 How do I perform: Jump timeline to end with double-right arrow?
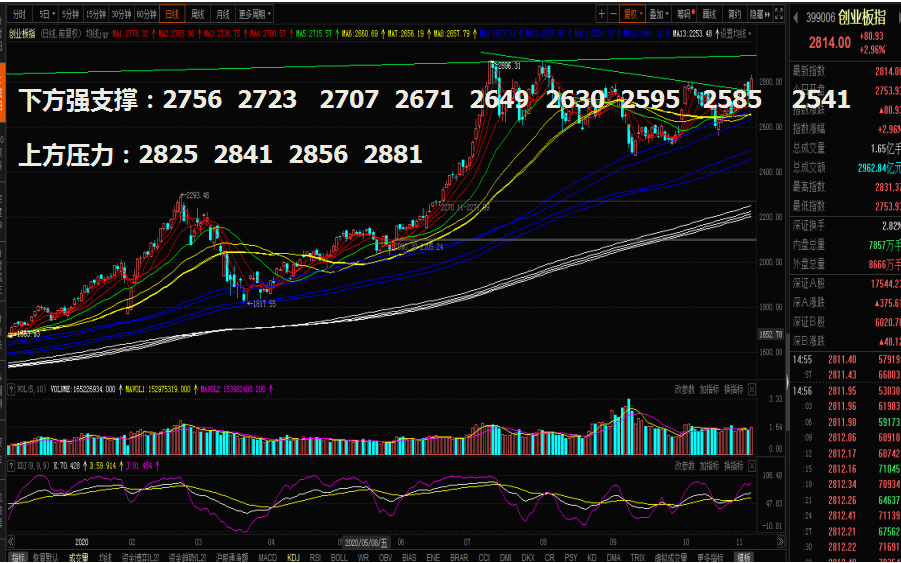point(780,542)
